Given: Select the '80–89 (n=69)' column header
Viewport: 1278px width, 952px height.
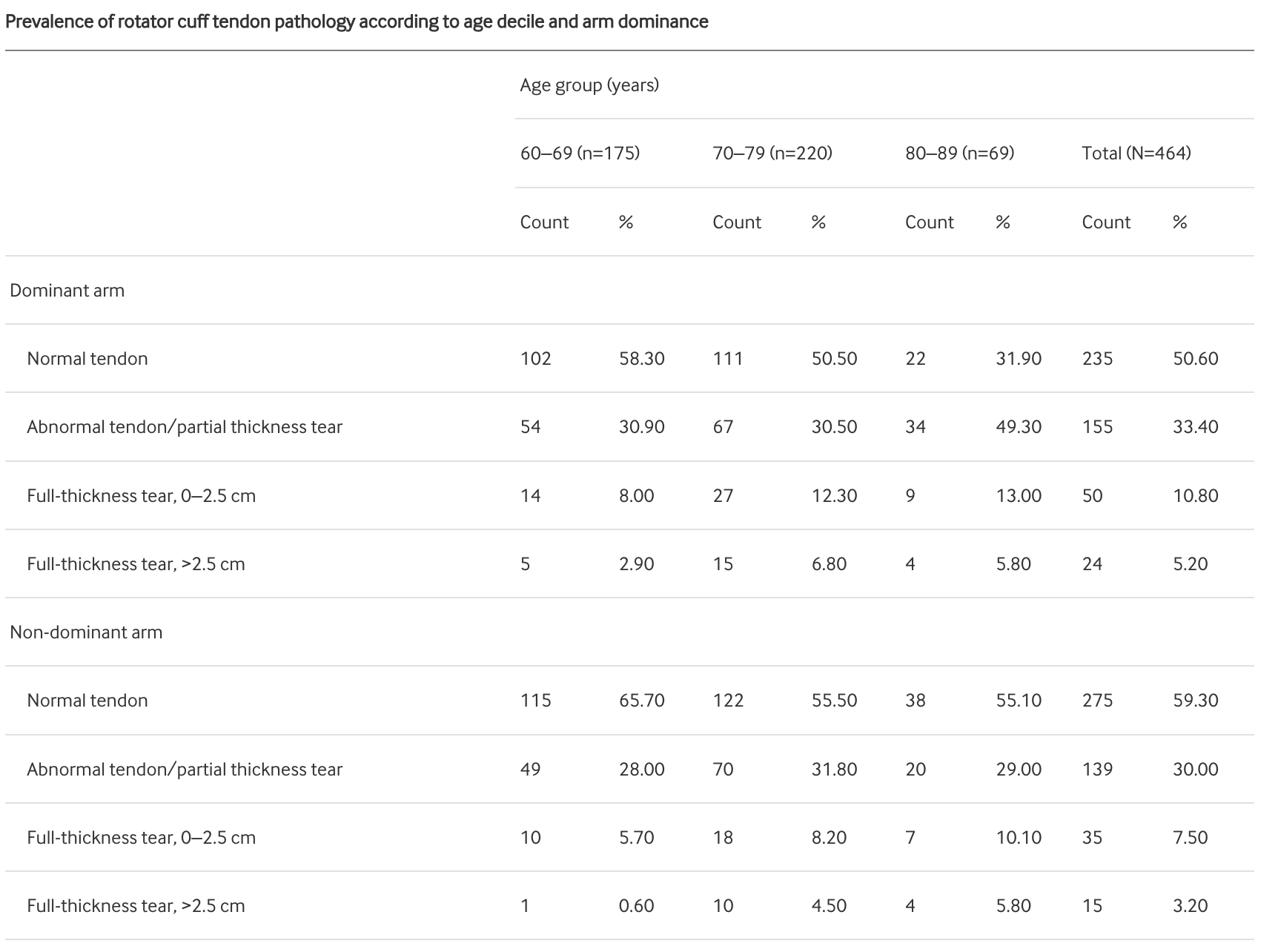Looking at the screenshot, I should click(x=959, y=153).
